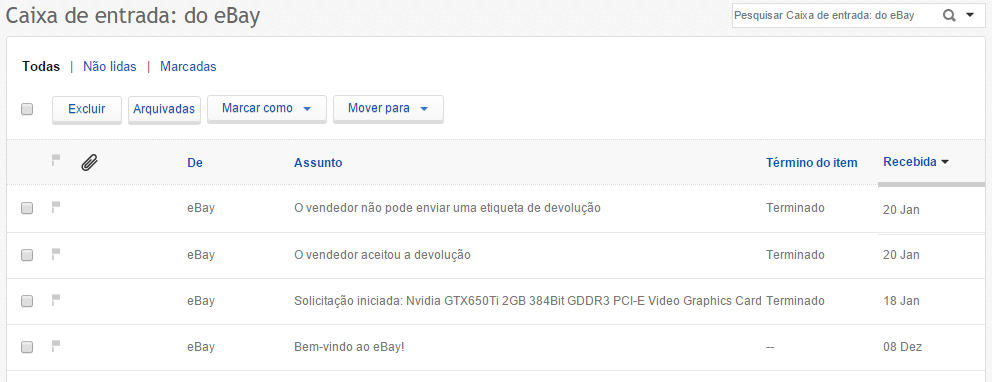
Task: Sort by Término do item column
Action: (812, 163)
